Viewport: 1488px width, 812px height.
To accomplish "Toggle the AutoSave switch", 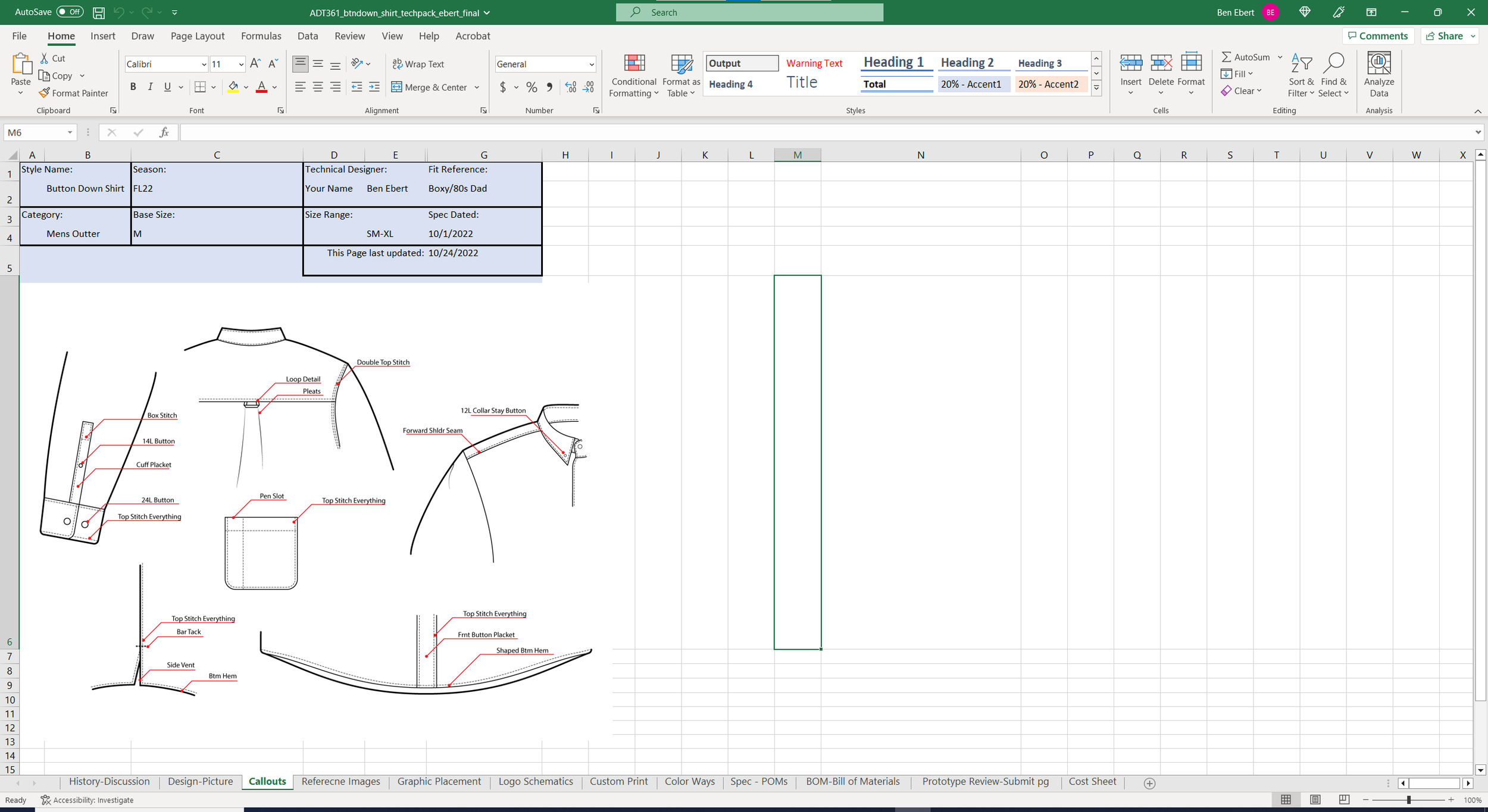I will point(70,12).
